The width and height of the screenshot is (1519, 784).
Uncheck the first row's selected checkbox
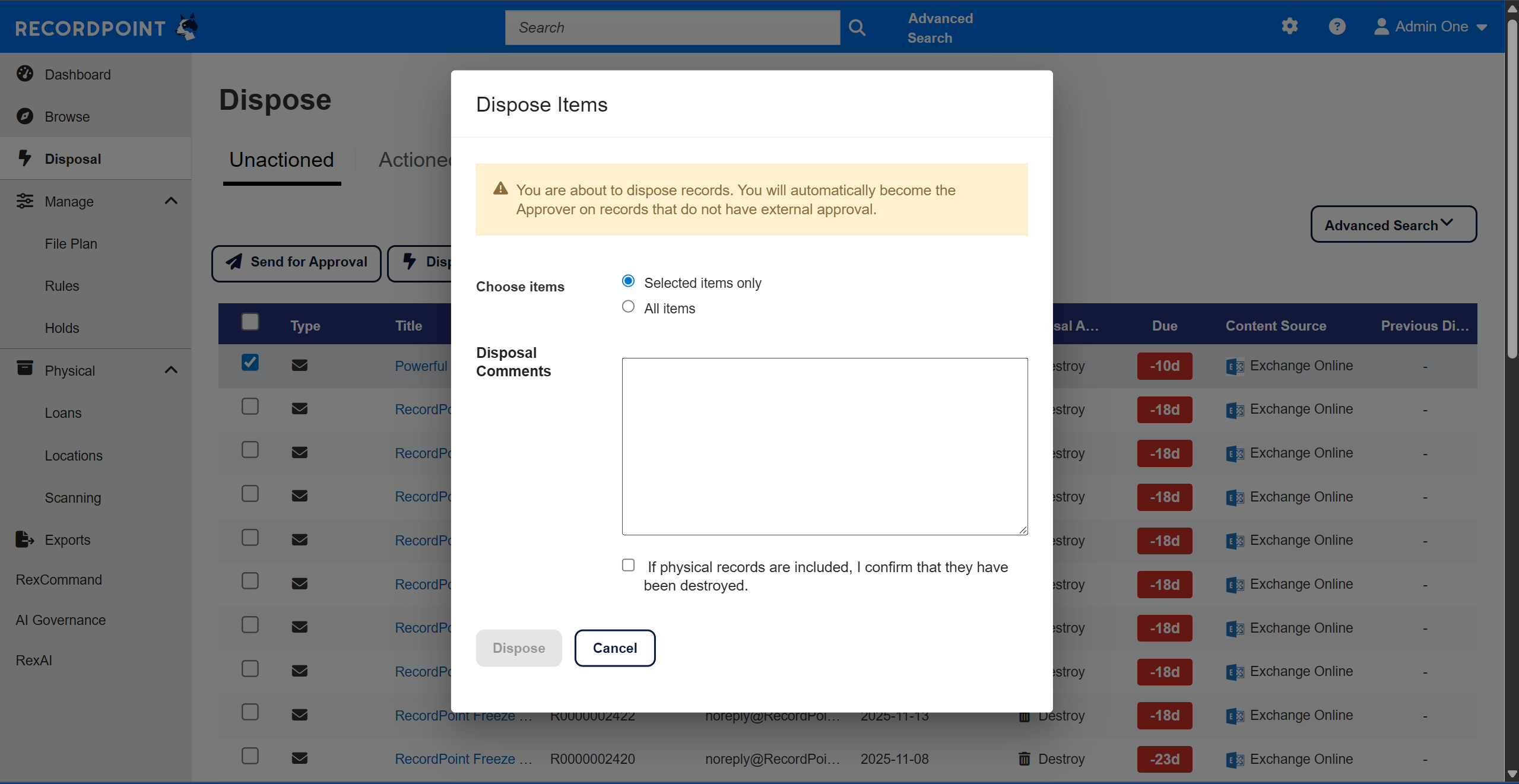pyautogui.click(x=250, y=362)
